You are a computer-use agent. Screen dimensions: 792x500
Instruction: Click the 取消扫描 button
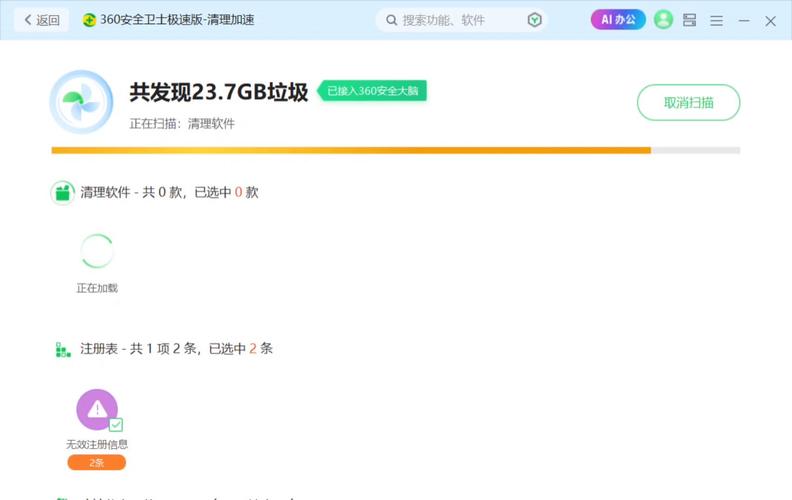[x=688, y=102]
